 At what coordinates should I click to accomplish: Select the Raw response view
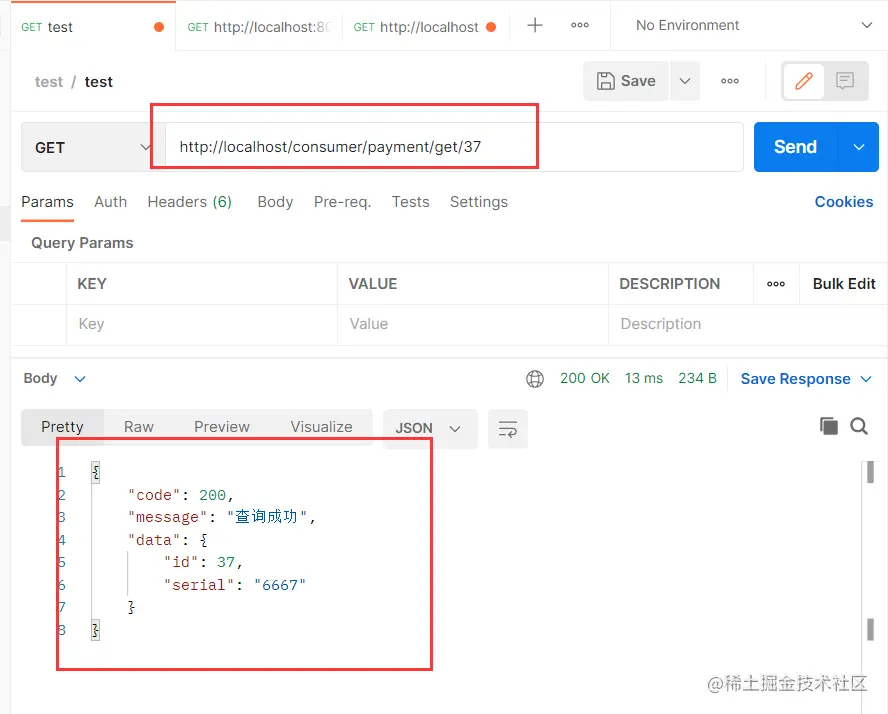click(139, 427)
